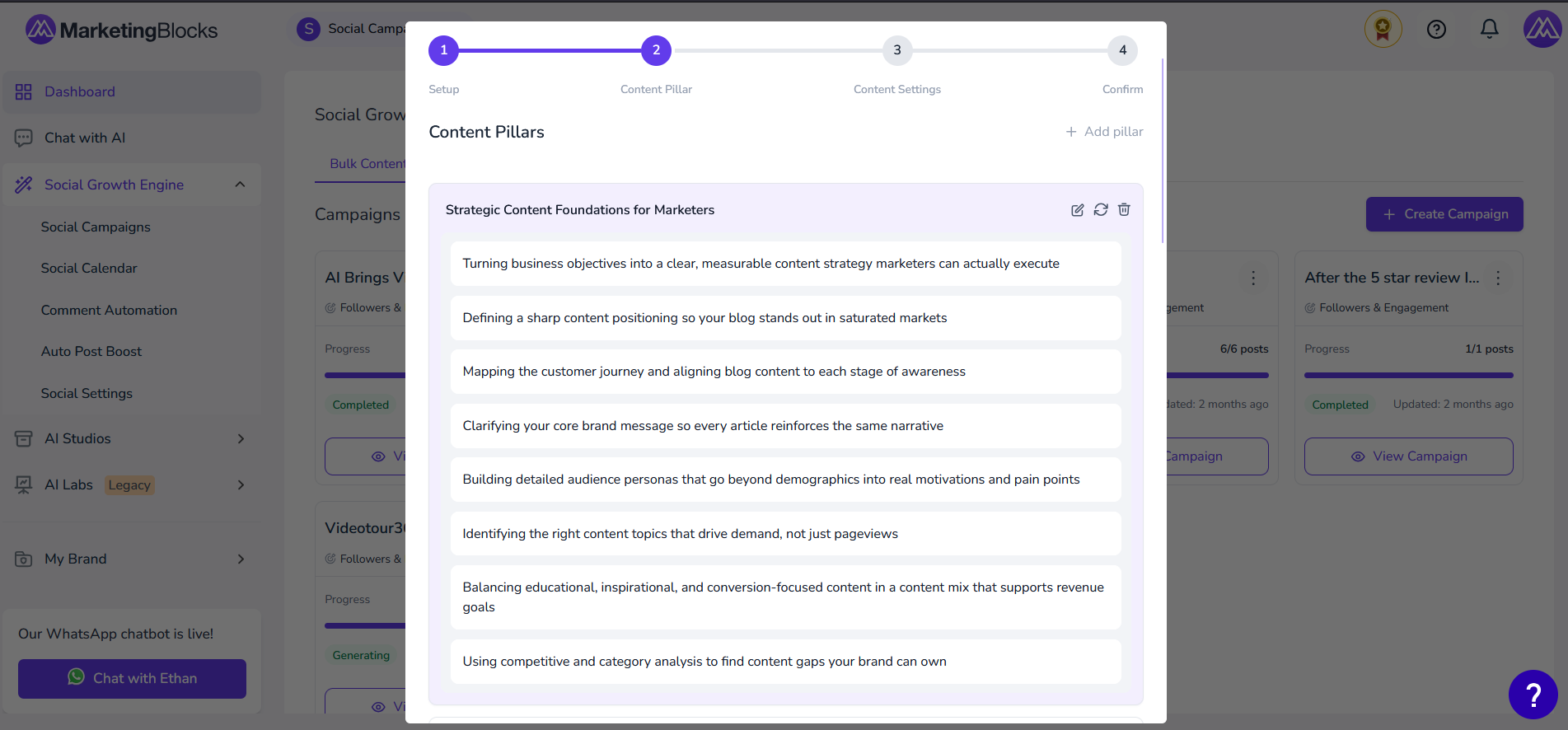Jump to step 3 Content Settings
Image resolution: width=1568 pixels, height=730 pixels.
coord(896,50)
